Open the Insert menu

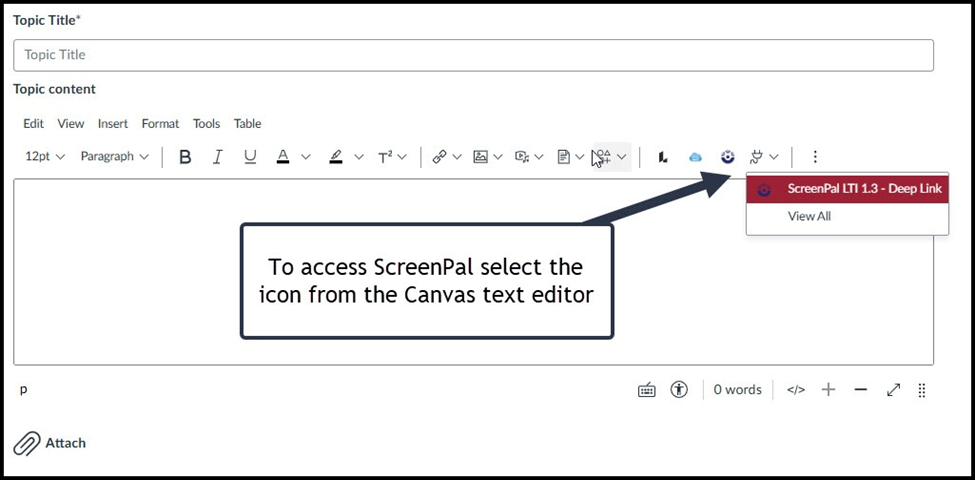(x=113, y=124)
